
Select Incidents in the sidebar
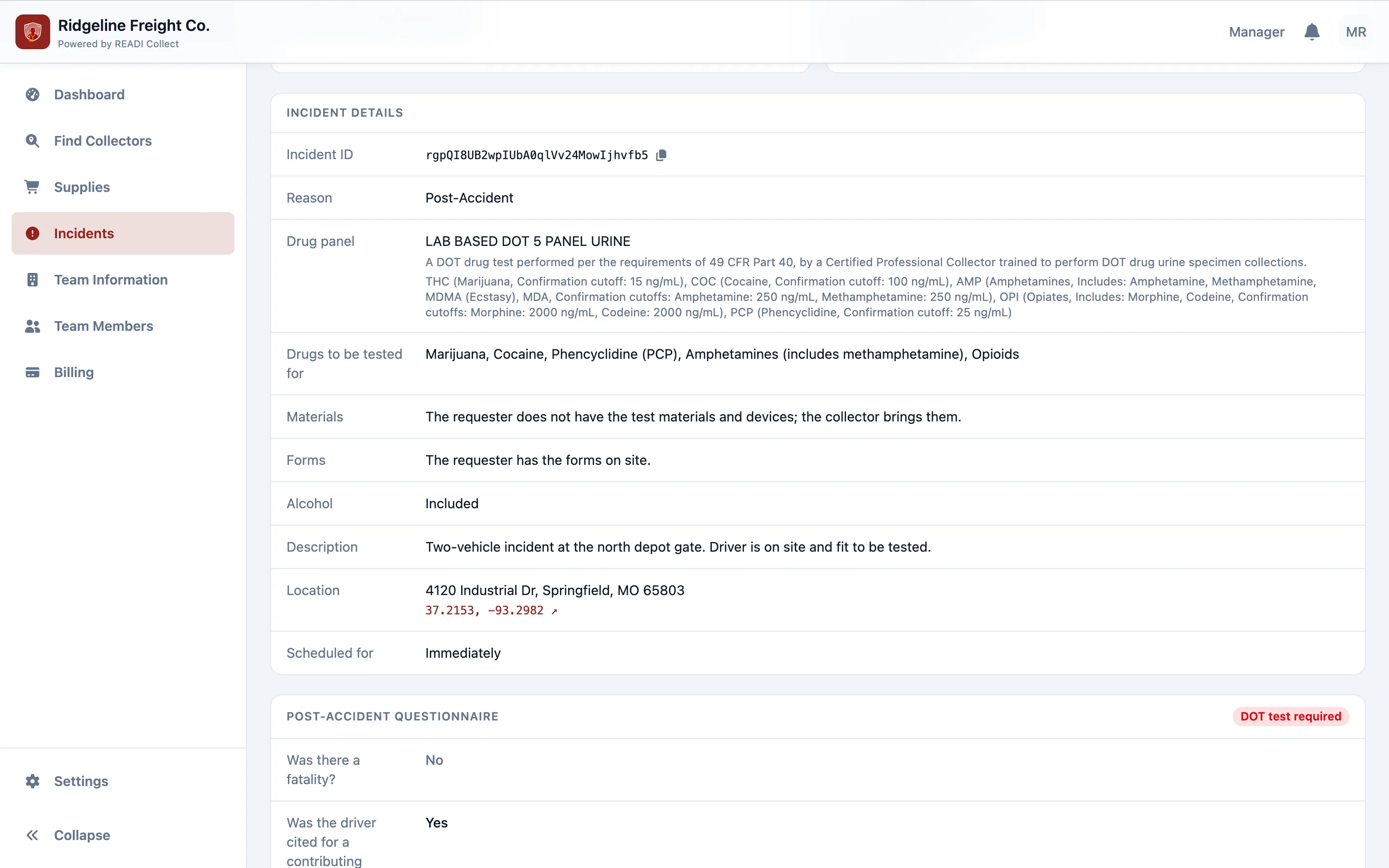pyautogui.click(x=123, y=234)
